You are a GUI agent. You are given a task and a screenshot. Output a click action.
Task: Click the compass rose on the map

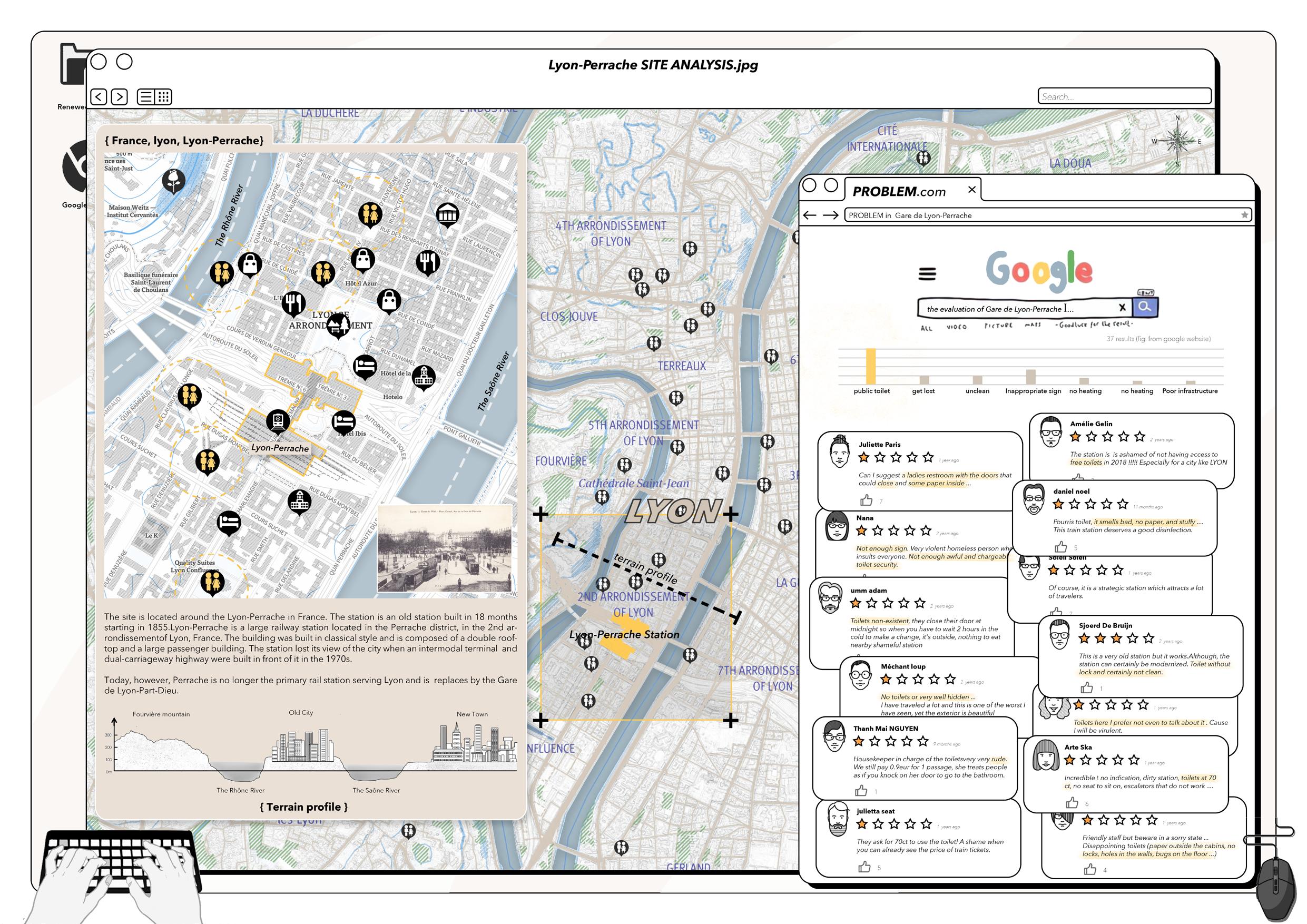point(1177,141)
